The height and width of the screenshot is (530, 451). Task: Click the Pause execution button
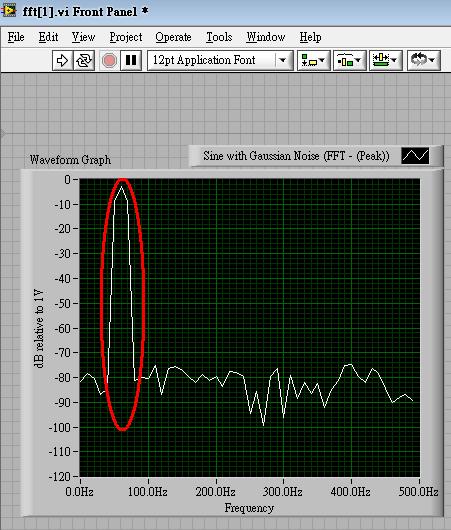[131, 61]
